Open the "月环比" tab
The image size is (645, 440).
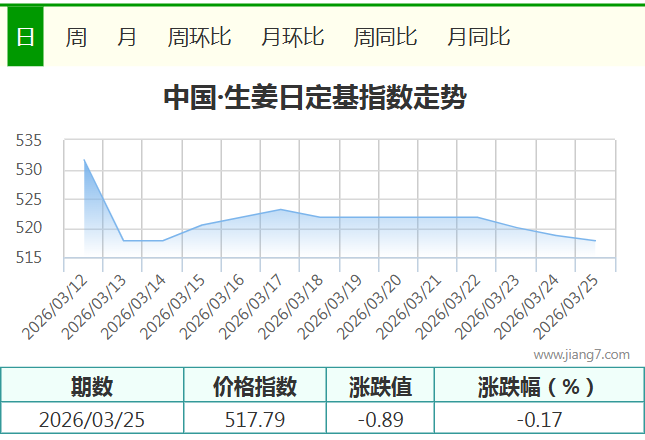292,38
